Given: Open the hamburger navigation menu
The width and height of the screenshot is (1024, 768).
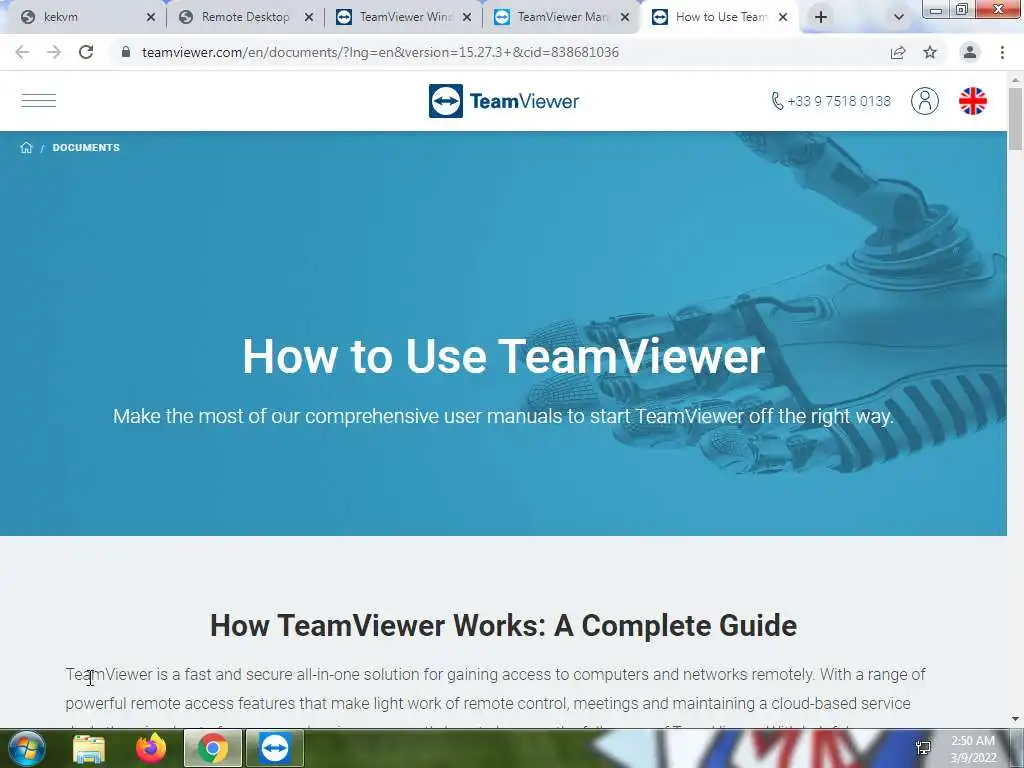Looking at the screenshot, I should 39,101.
